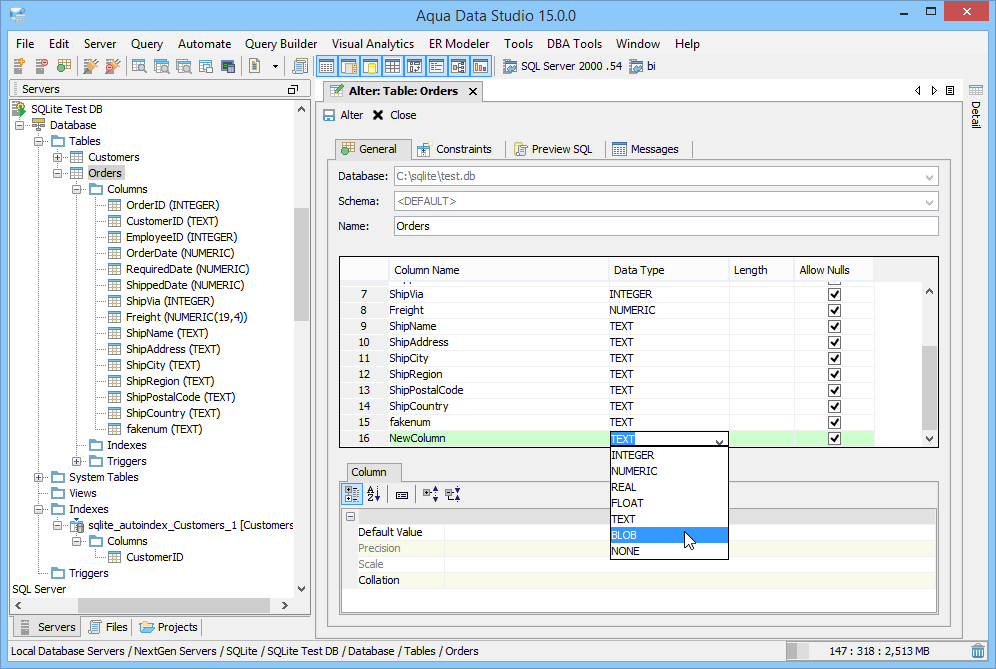Click the first blue grid layout toolbar icon
This screenshot has height=669, width=996.
pyautogui.click(x=326, y=65)
